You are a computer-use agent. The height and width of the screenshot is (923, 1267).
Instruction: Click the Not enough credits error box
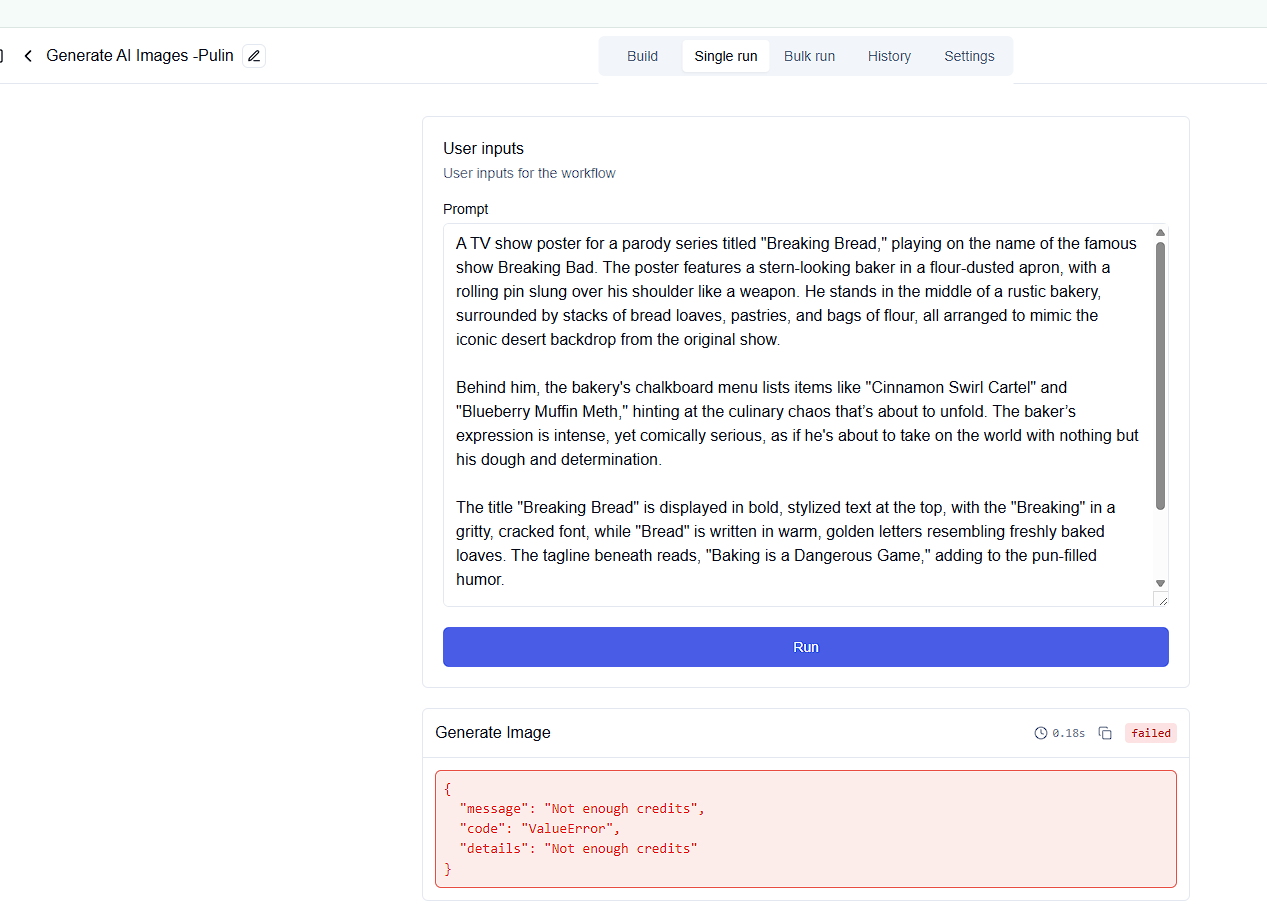[806, 829]
